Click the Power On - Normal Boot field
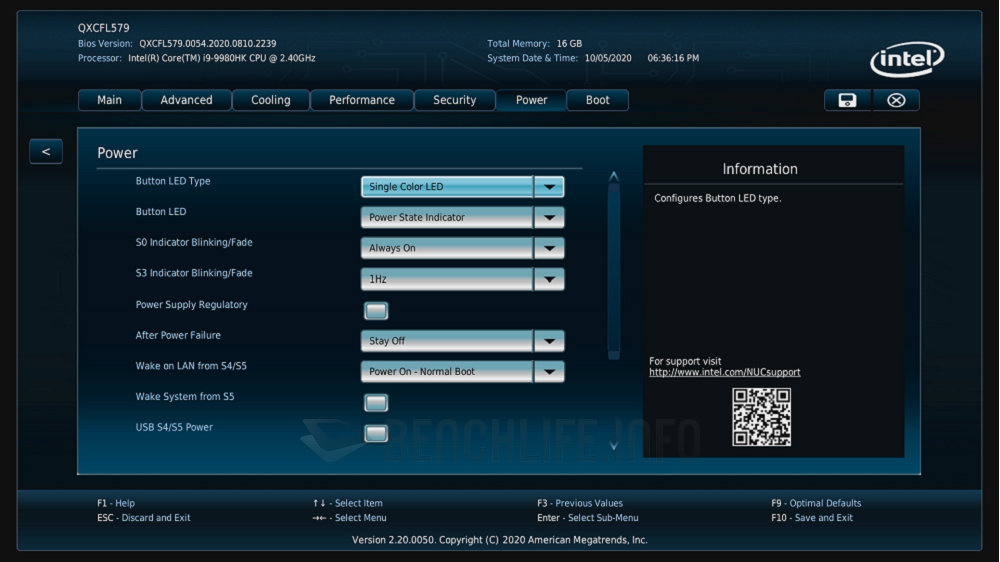The height and width of the screenshot is (562, 1000). pos(447,371)
